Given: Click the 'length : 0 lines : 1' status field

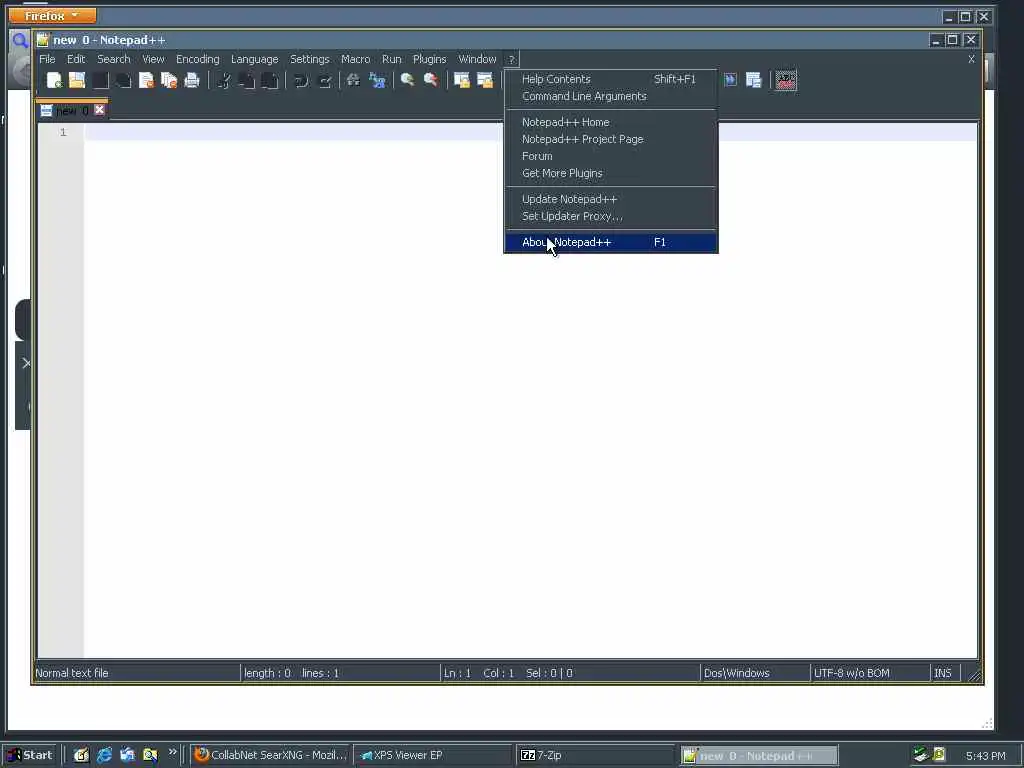Looking at the screenshot, I should coord(340,673).
